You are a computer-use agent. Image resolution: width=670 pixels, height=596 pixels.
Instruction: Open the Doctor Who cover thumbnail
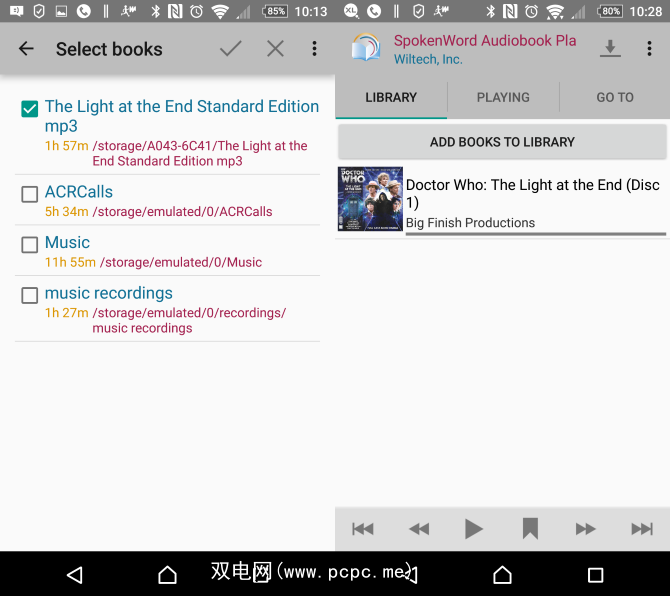pyautogui.click(x=370, y=199)
